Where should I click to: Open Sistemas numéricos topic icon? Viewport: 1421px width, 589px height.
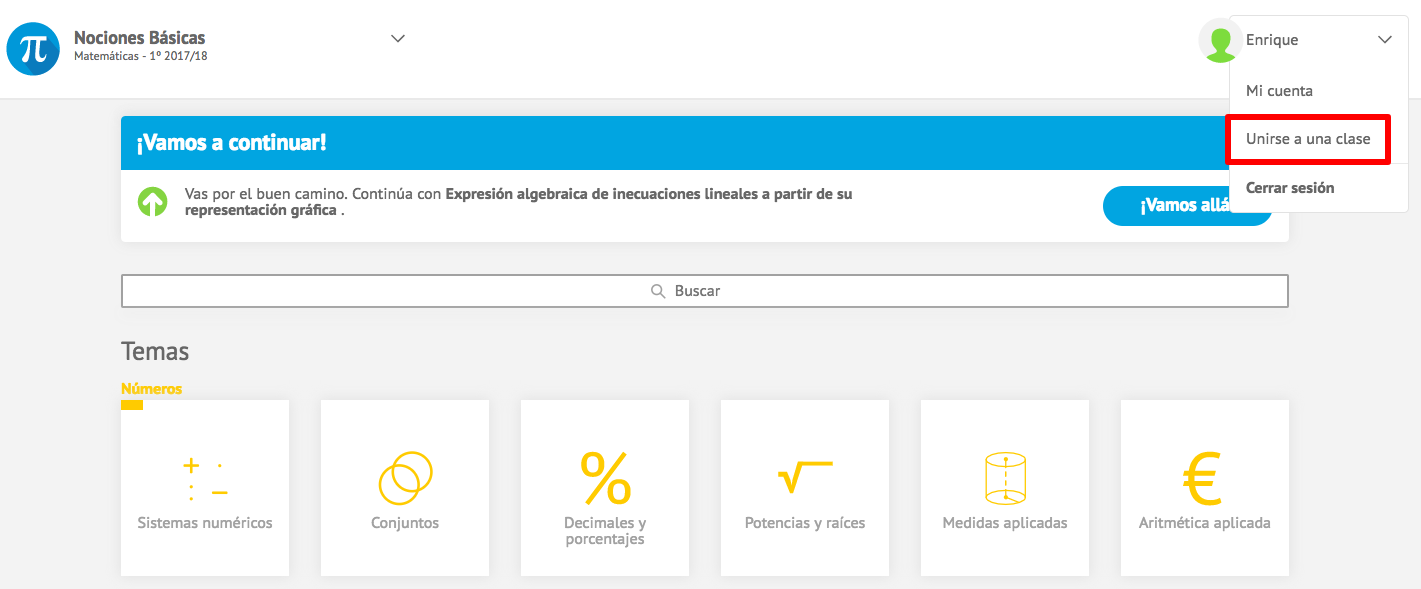point(205,478)
